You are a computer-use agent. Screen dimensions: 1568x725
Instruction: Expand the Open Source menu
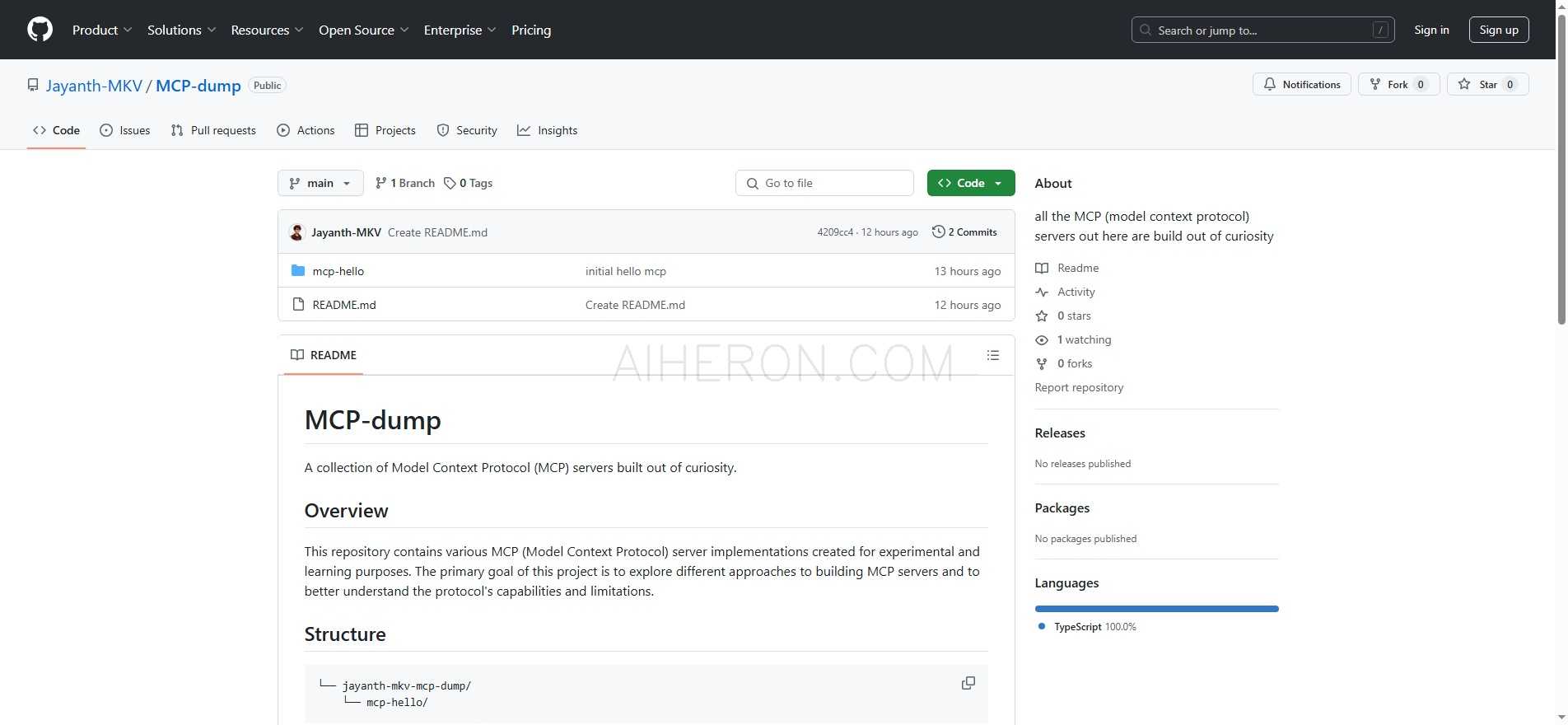pos(363,30)
